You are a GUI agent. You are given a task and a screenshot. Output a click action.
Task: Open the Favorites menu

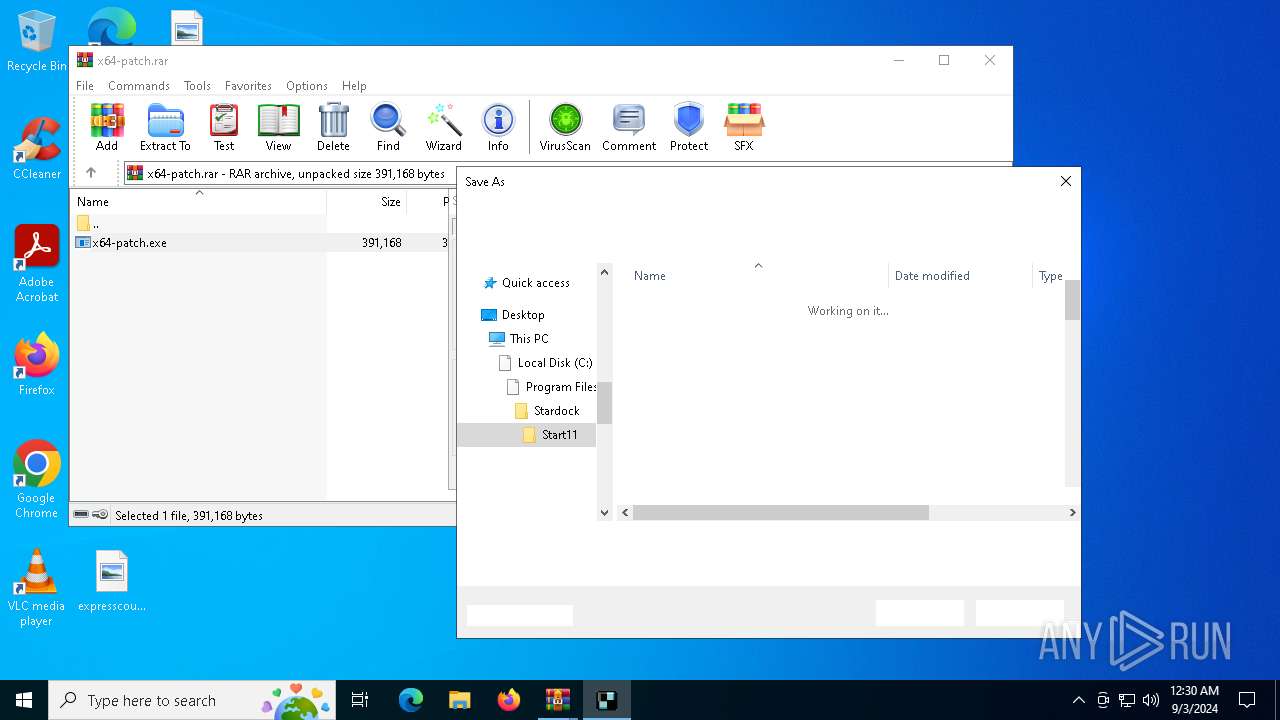click(248, 86)
